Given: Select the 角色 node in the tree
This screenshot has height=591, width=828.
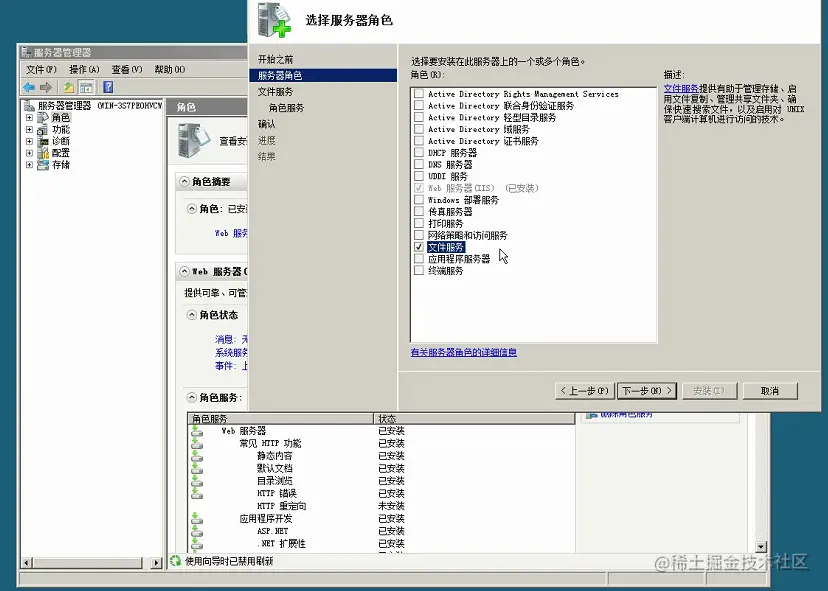Looking at the screenshot, I should (x=61, y=117).
